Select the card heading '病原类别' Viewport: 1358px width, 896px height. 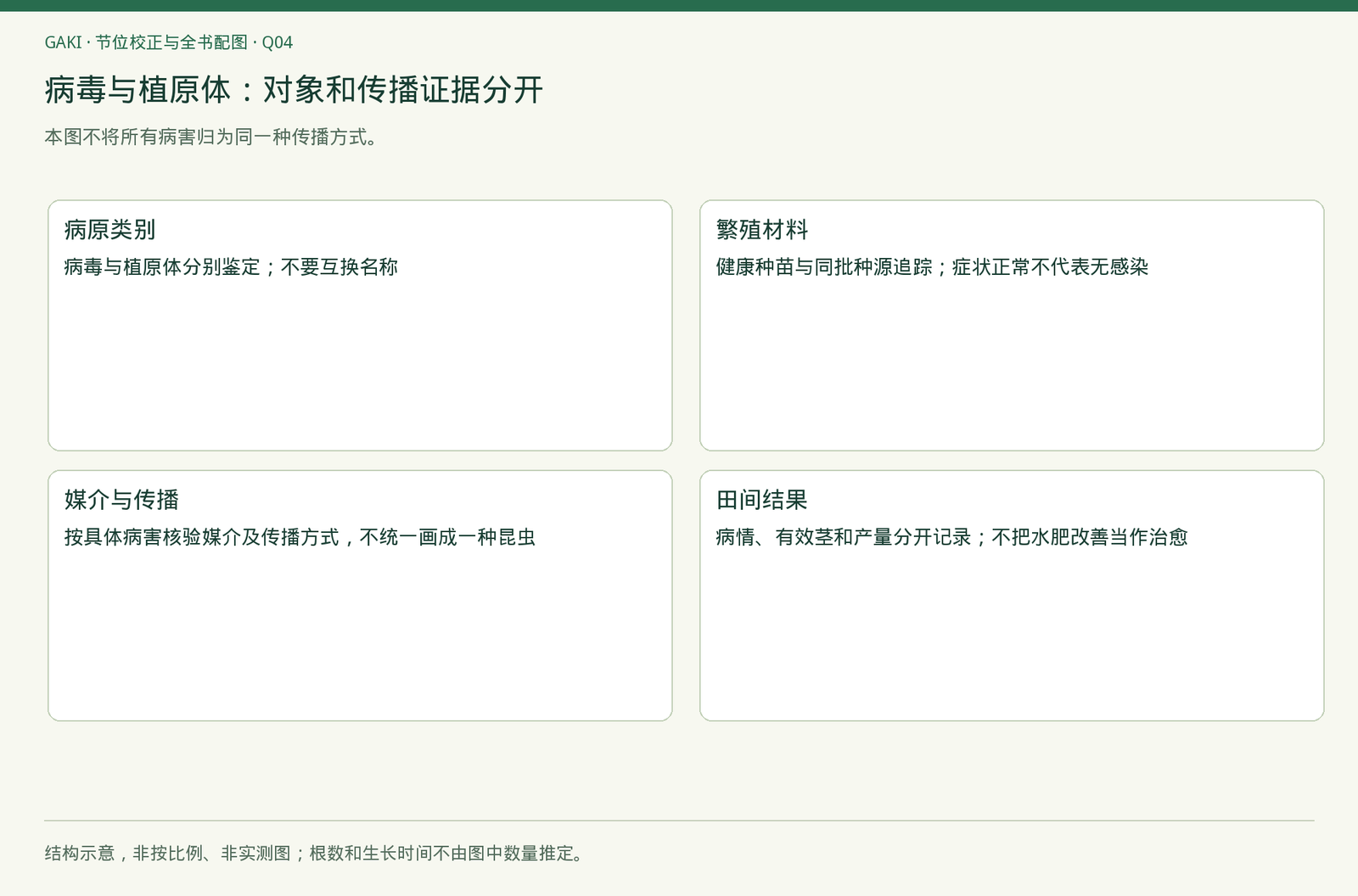click(110, 230)
